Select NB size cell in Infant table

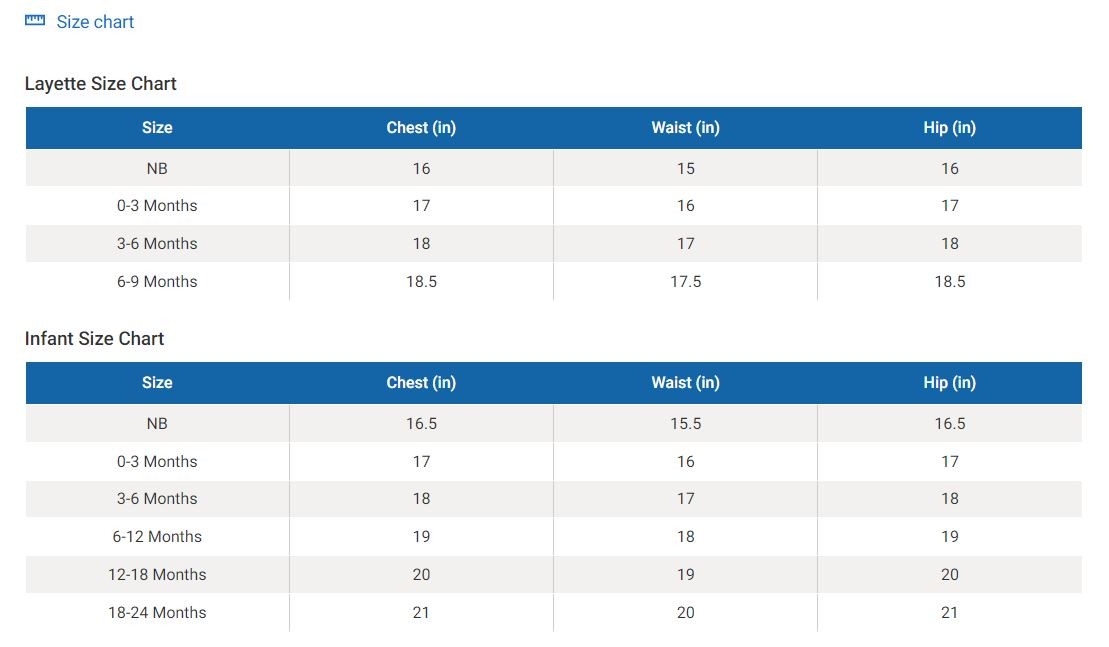click(157, 424)
